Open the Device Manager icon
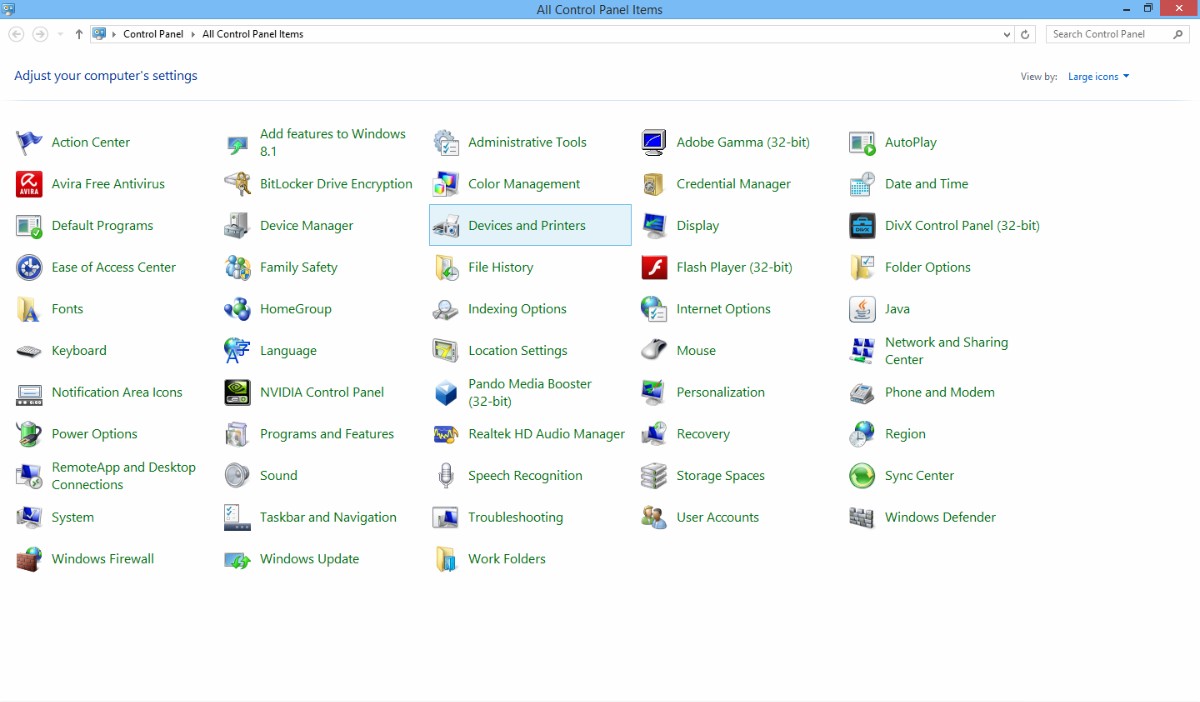The image size is (1200, 702). (237, 226)
